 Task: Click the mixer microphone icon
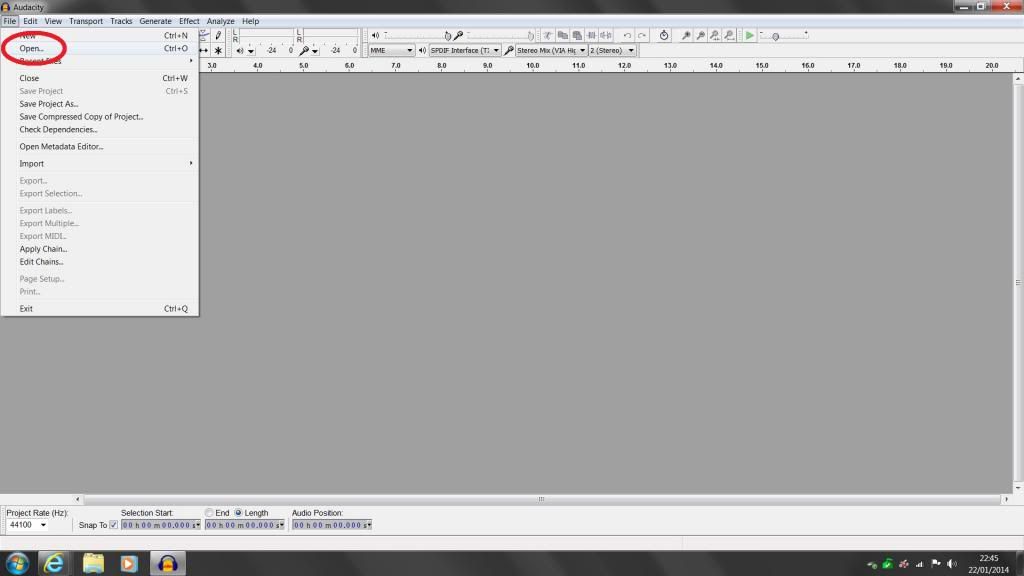tap(458, 35)
